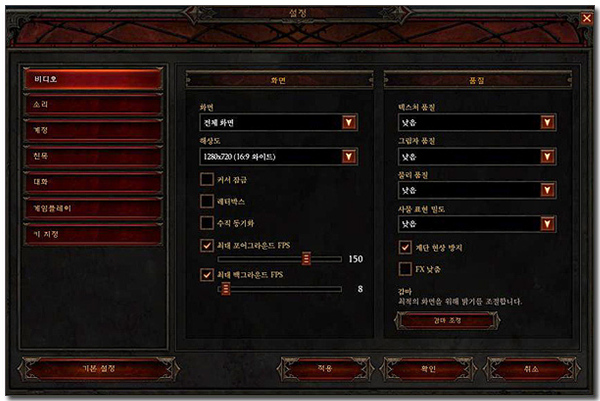Screen dimensions: 600x401
Task: Enable the 커서 잠금 checkbox
Action: click(207, 179)
